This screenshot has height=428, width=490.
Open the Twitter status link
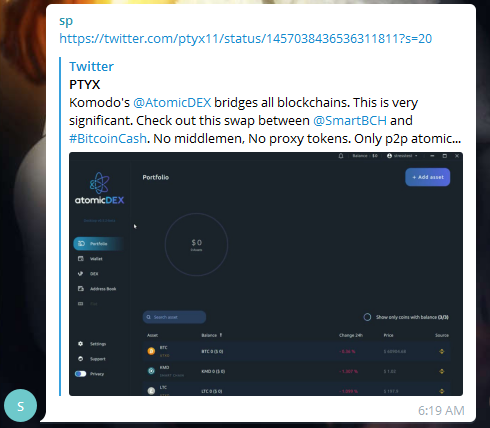pos(246,39)
